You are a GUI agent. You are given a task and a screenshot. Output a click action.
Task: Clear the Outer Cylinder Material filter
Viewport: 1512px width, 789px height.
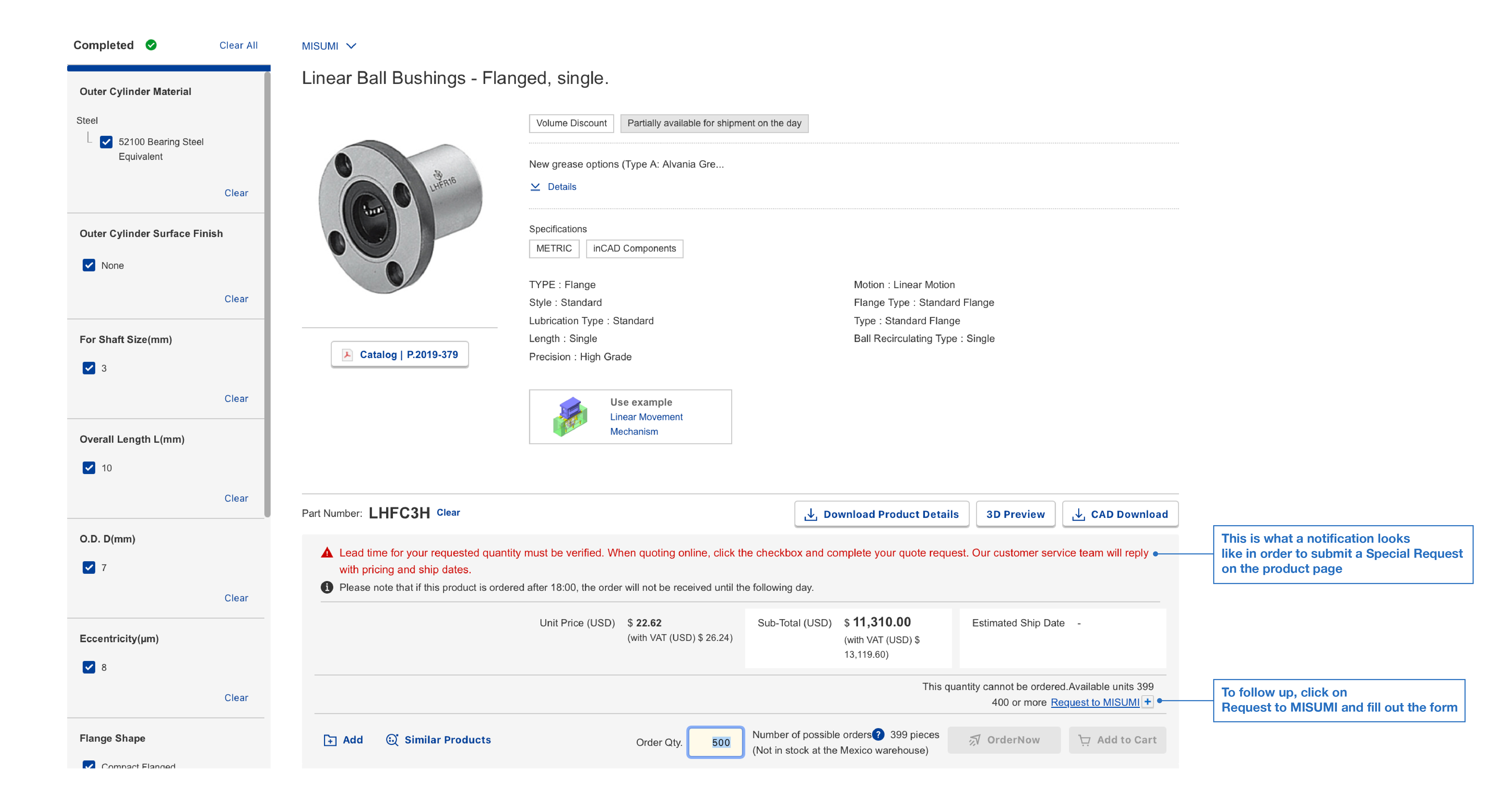point(236,193)
